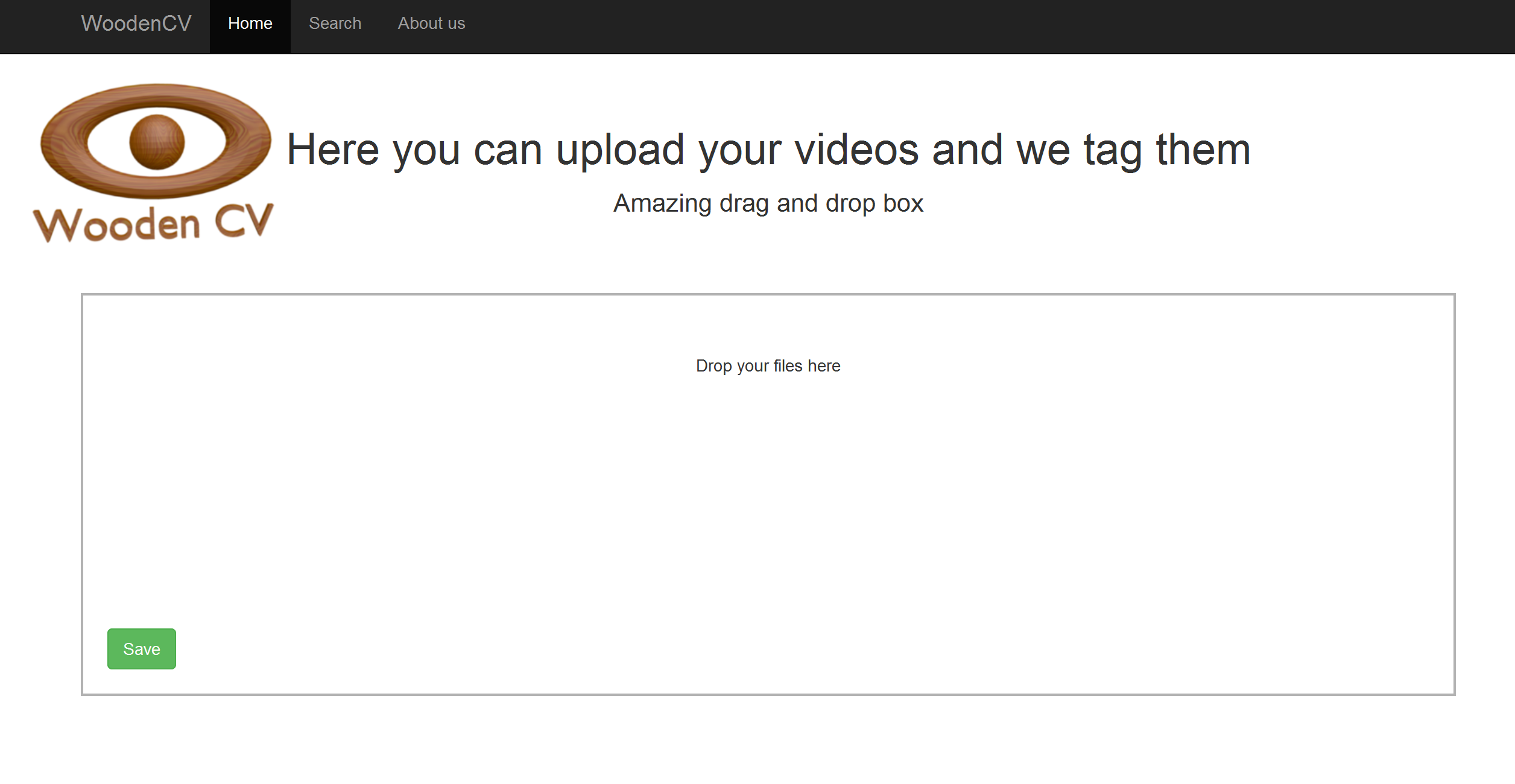
Task: Click 'Drop your files here' text
Action: pyautogui.click(x=768, y=366)
